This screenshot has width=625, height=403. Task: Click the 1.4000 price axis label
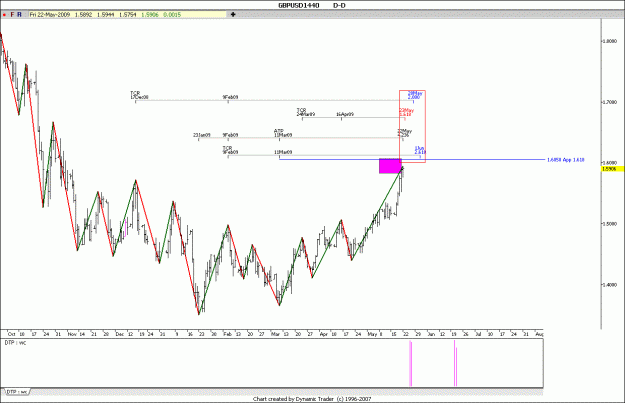click(609, 285)
